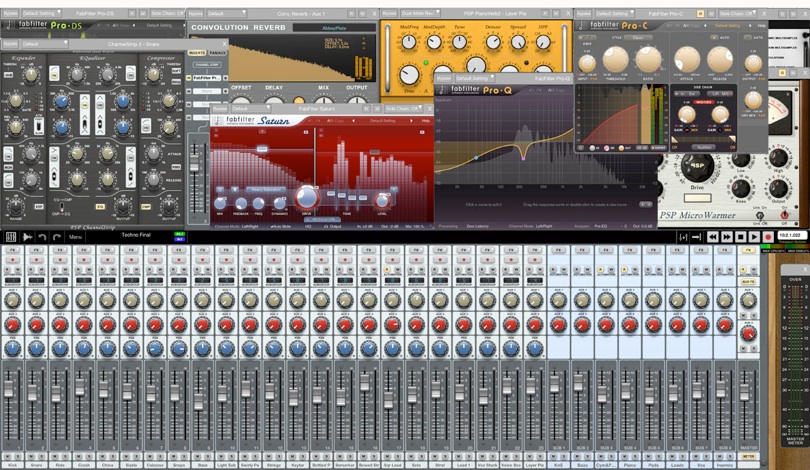
Task: Arm record on the Kick channel
Action: pyautogui.click(x=12, y=260)
